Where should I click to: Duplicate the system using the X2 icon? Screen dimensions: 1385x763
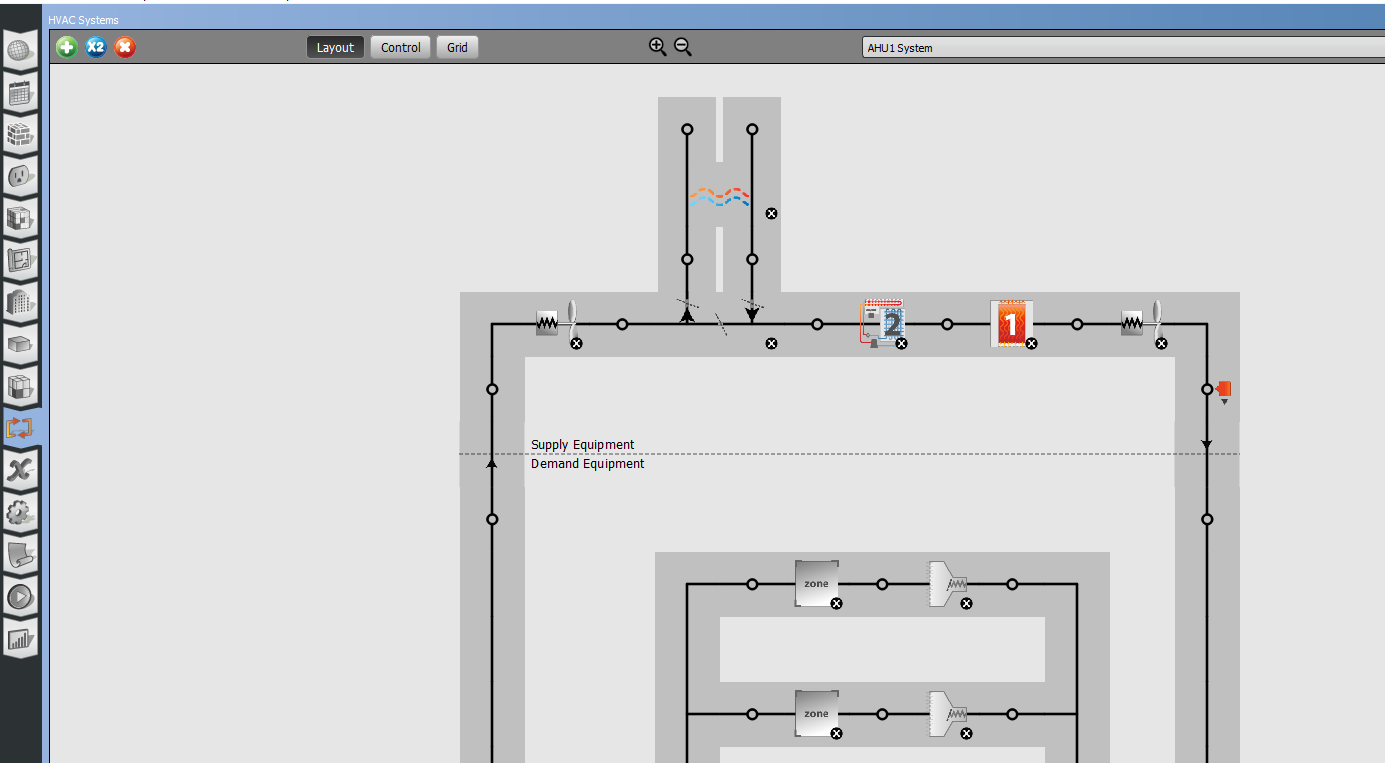[x=96, y=47]
